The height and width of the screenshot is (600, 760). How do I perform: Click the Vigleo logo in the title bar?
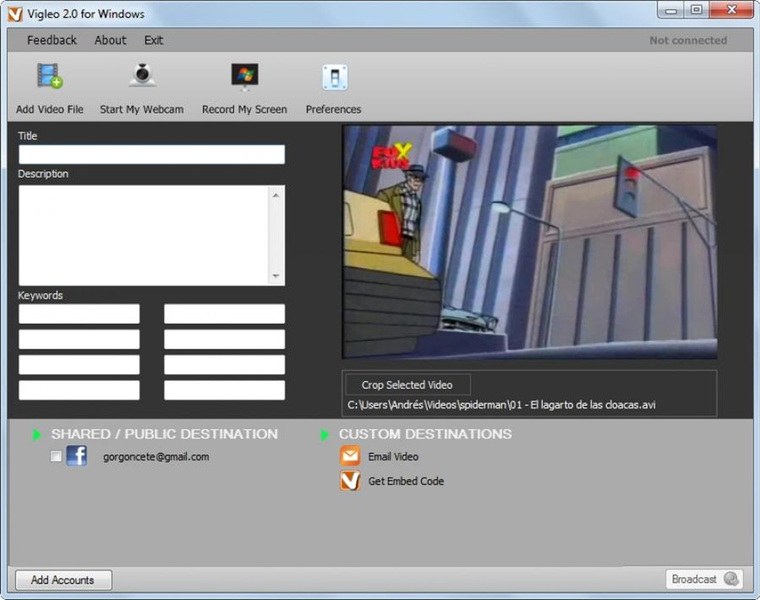[x=15, y=15]
